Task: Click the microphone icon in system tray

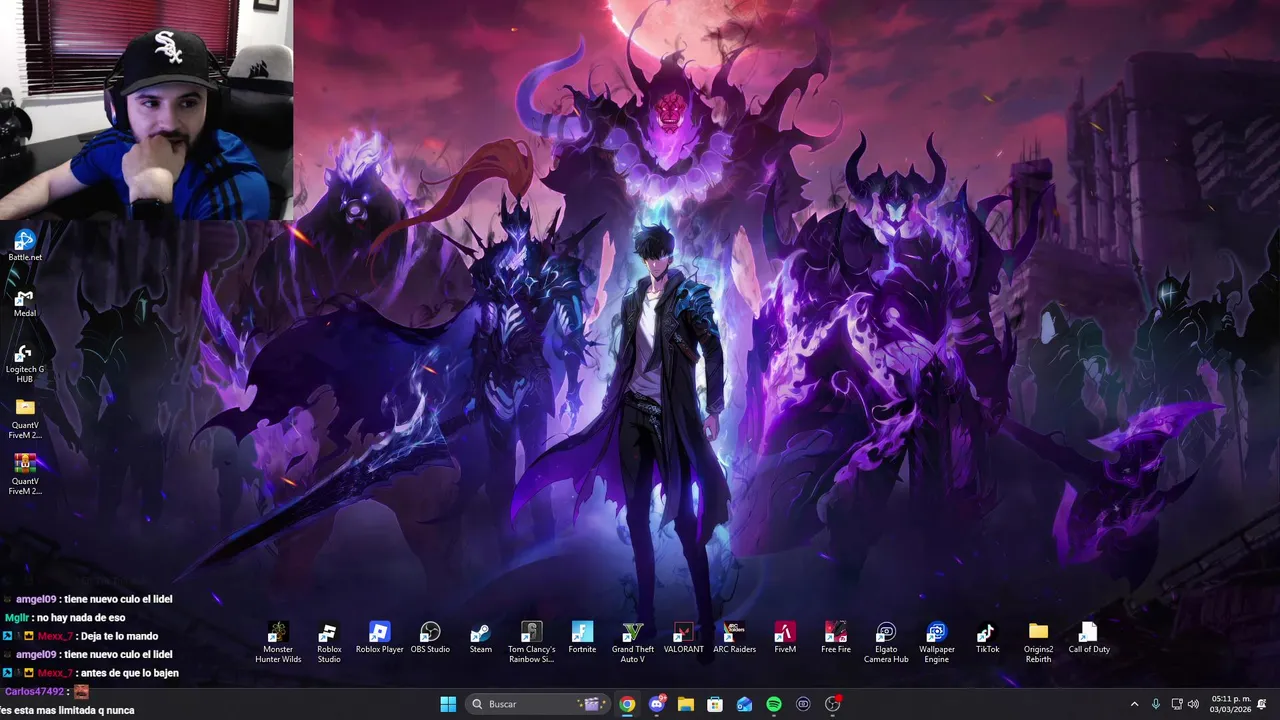Action: click(x=1156, y=704)
